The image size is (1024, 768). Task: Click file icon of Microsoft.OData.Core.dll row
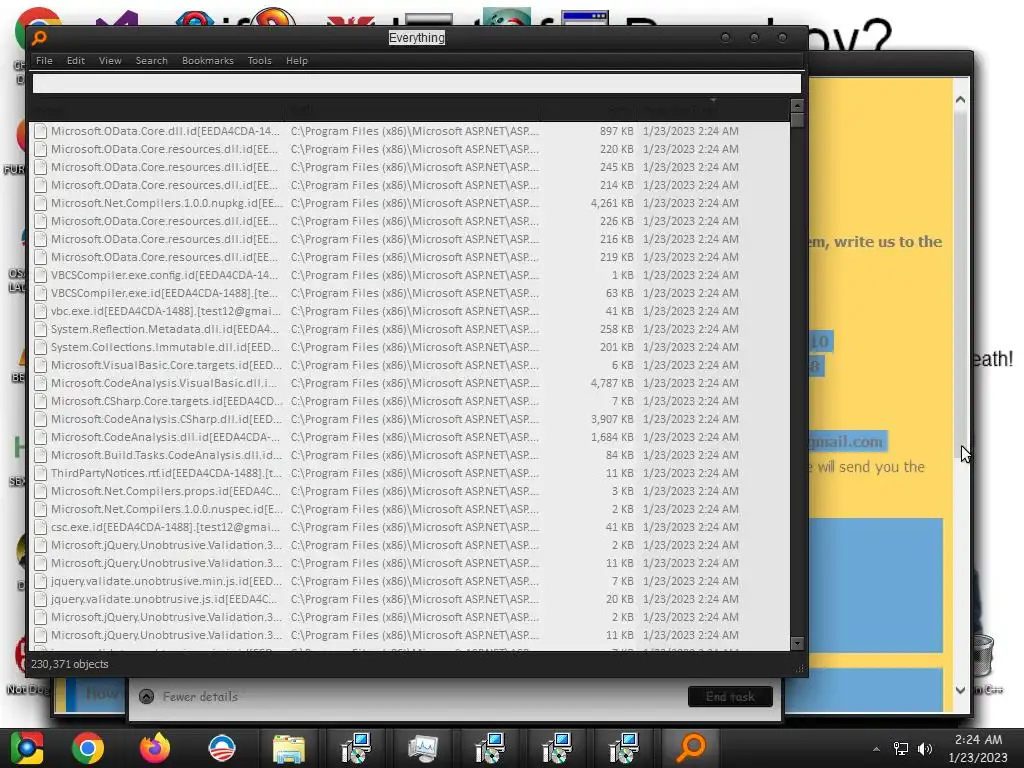coord(40,131)
